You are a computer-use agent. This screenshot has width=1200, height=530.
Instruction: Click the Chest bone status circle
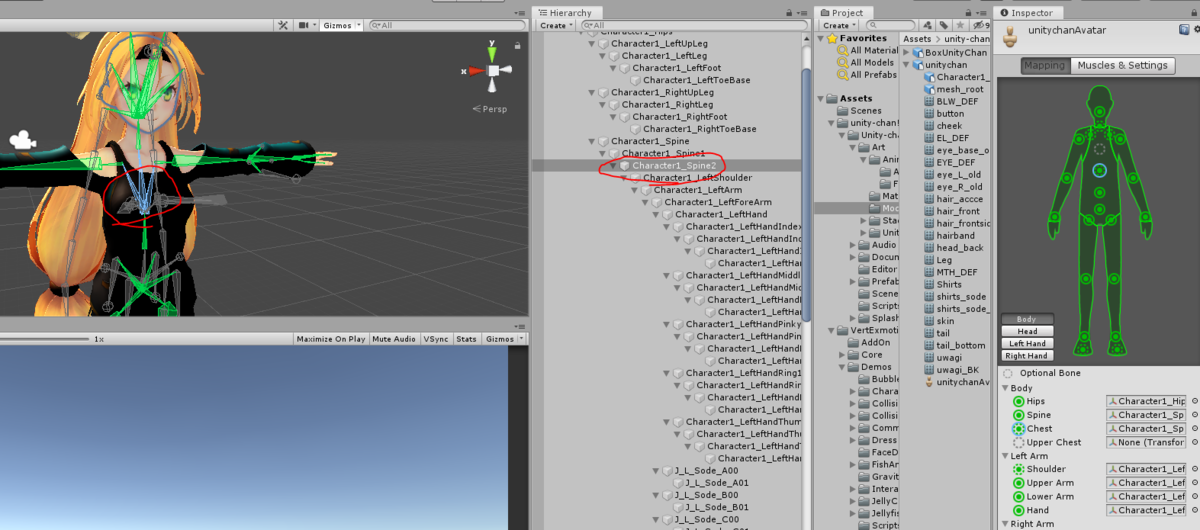pyautogui.click(x=1018, y=429)
